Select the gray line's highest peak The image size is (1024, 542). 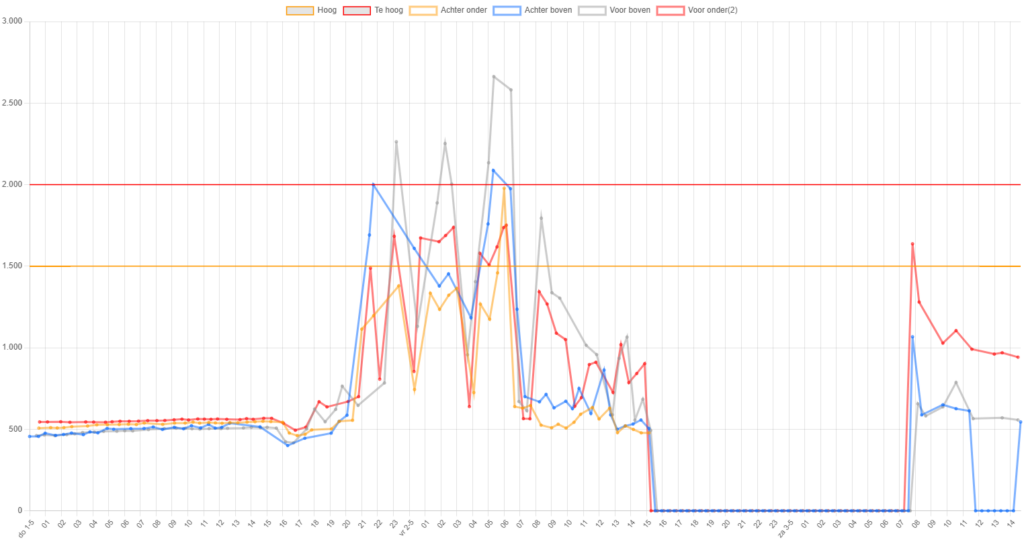(494, 76)
